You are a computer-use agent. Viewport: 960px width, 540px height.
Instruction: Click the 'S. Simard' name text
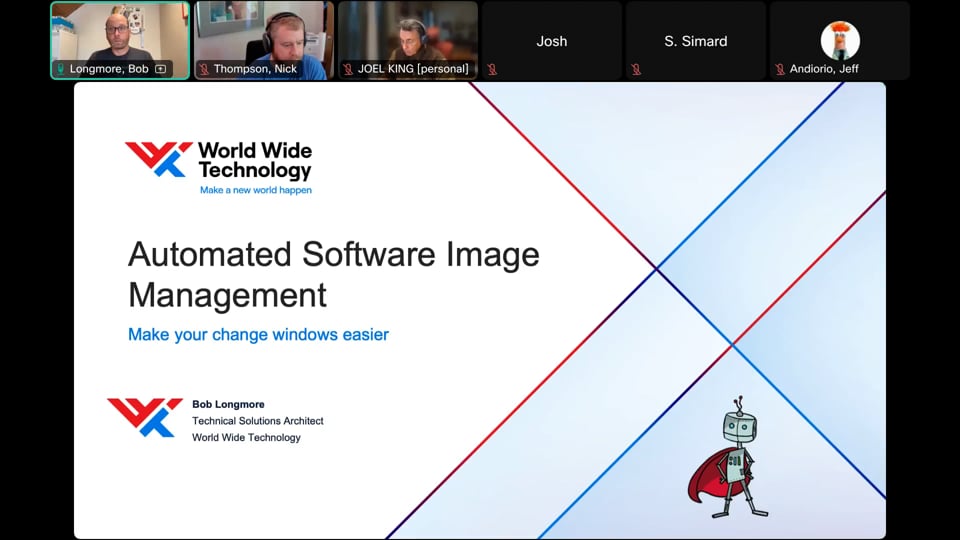click(x=696, y=41)
